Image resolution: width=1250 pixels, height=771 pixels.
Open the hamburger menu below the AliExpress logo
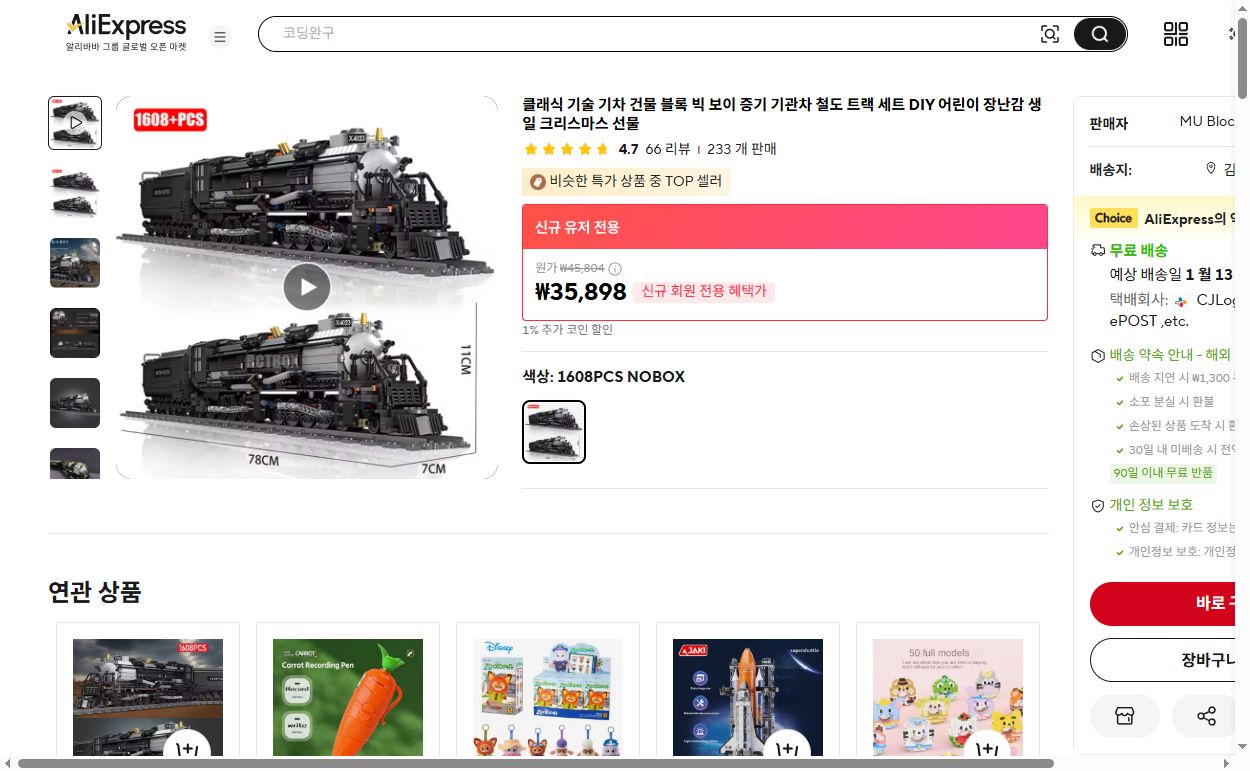(x=220, y=36)
